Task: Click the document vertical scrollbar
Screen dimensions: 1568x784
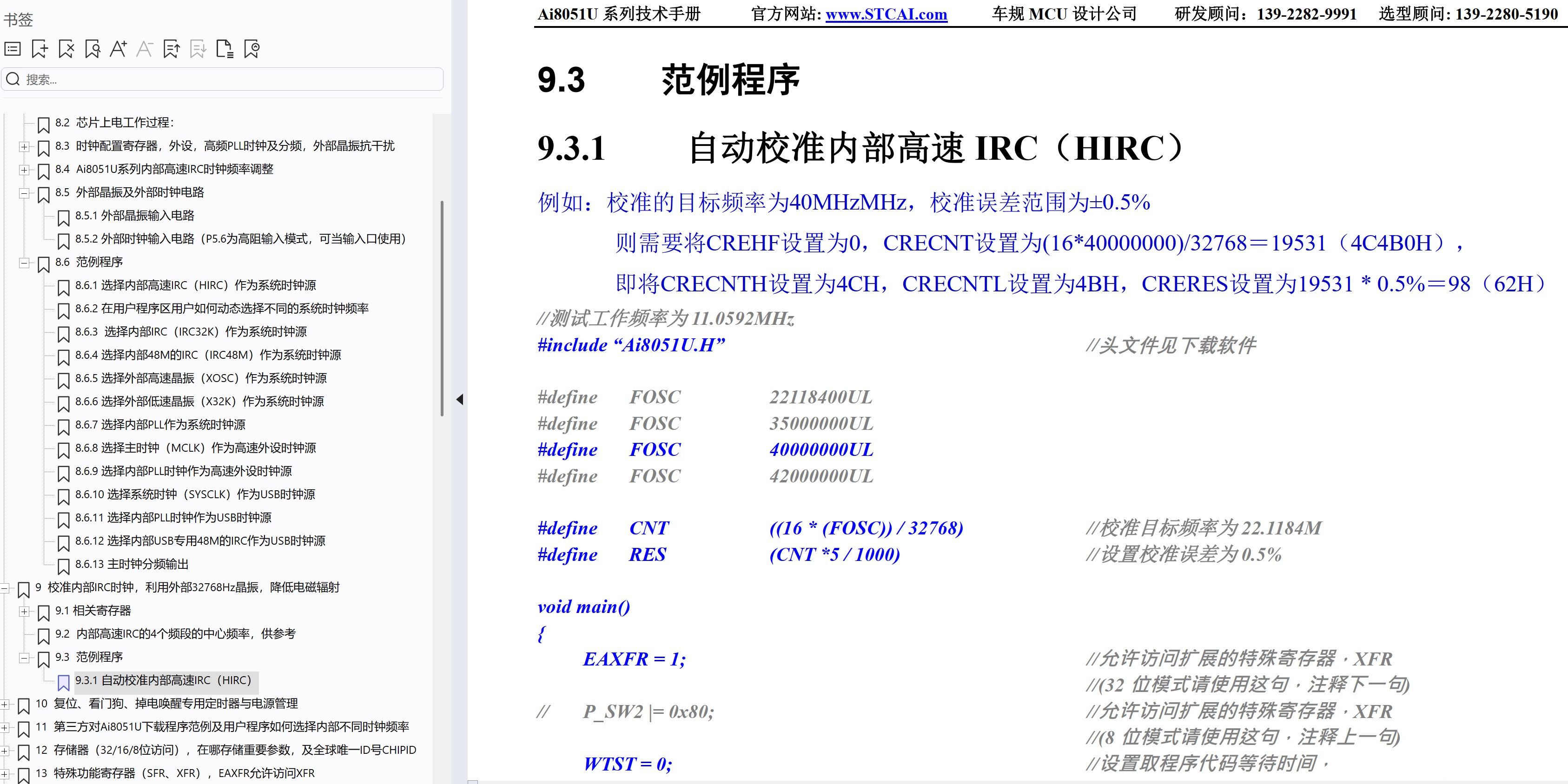Action: (442, 304)
